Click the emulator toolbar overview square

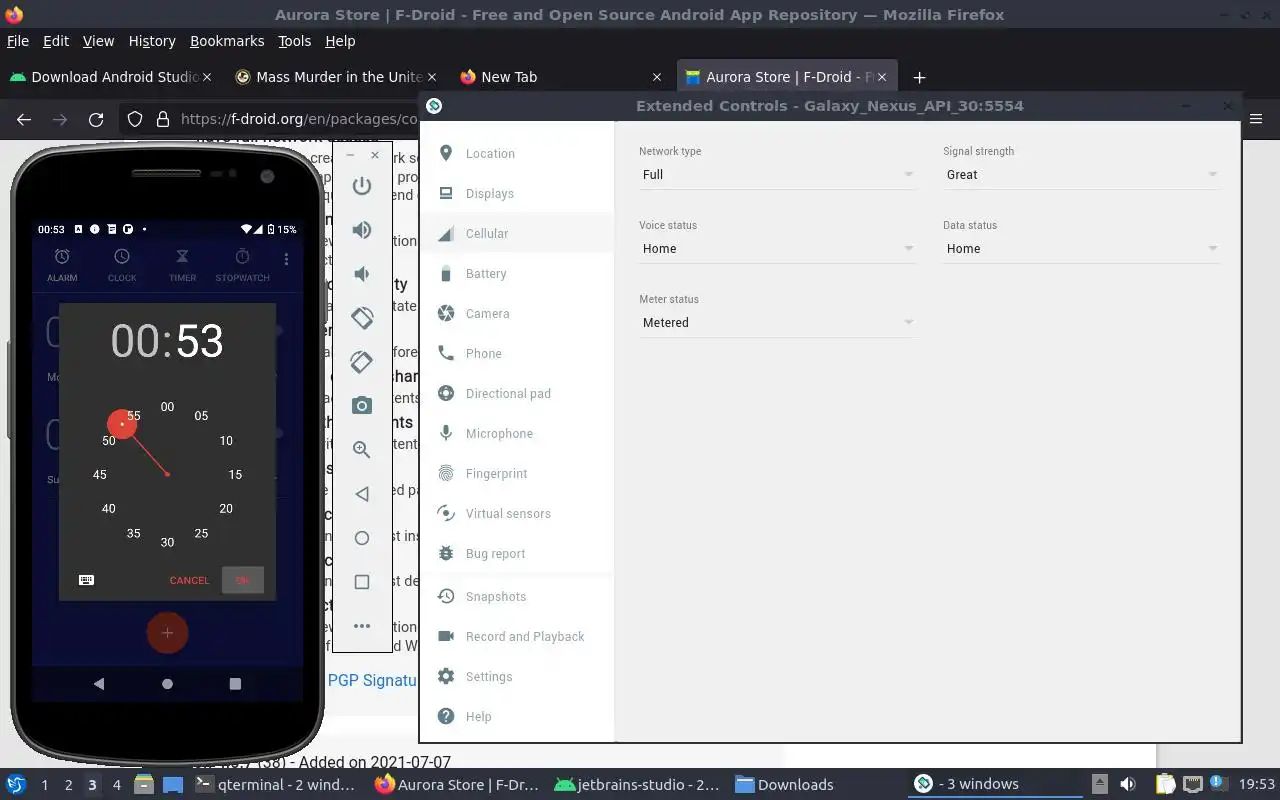coord(362,582)
